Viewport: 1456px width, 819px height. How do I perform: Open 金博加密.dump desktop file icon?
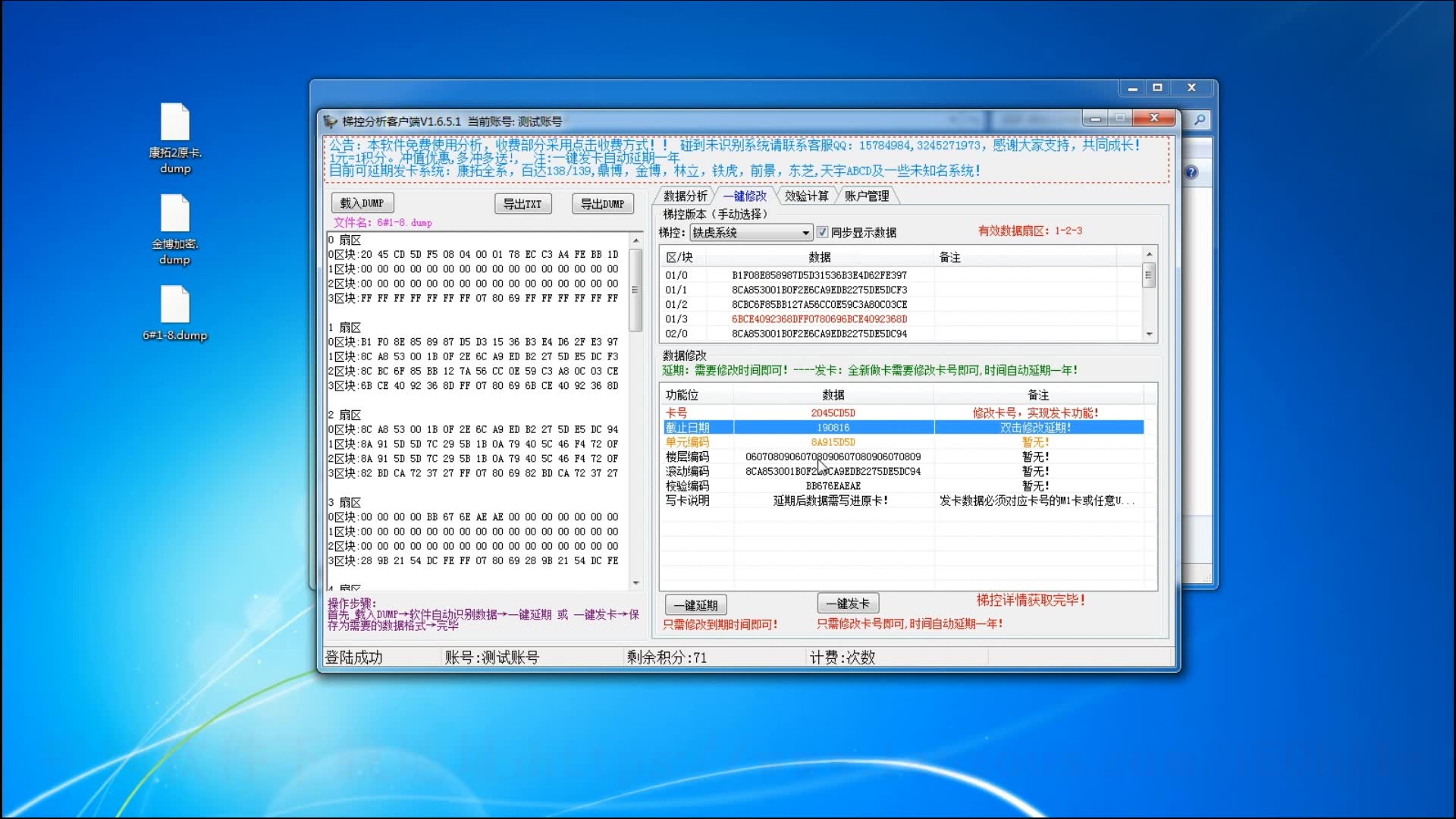tap(174, 215)
